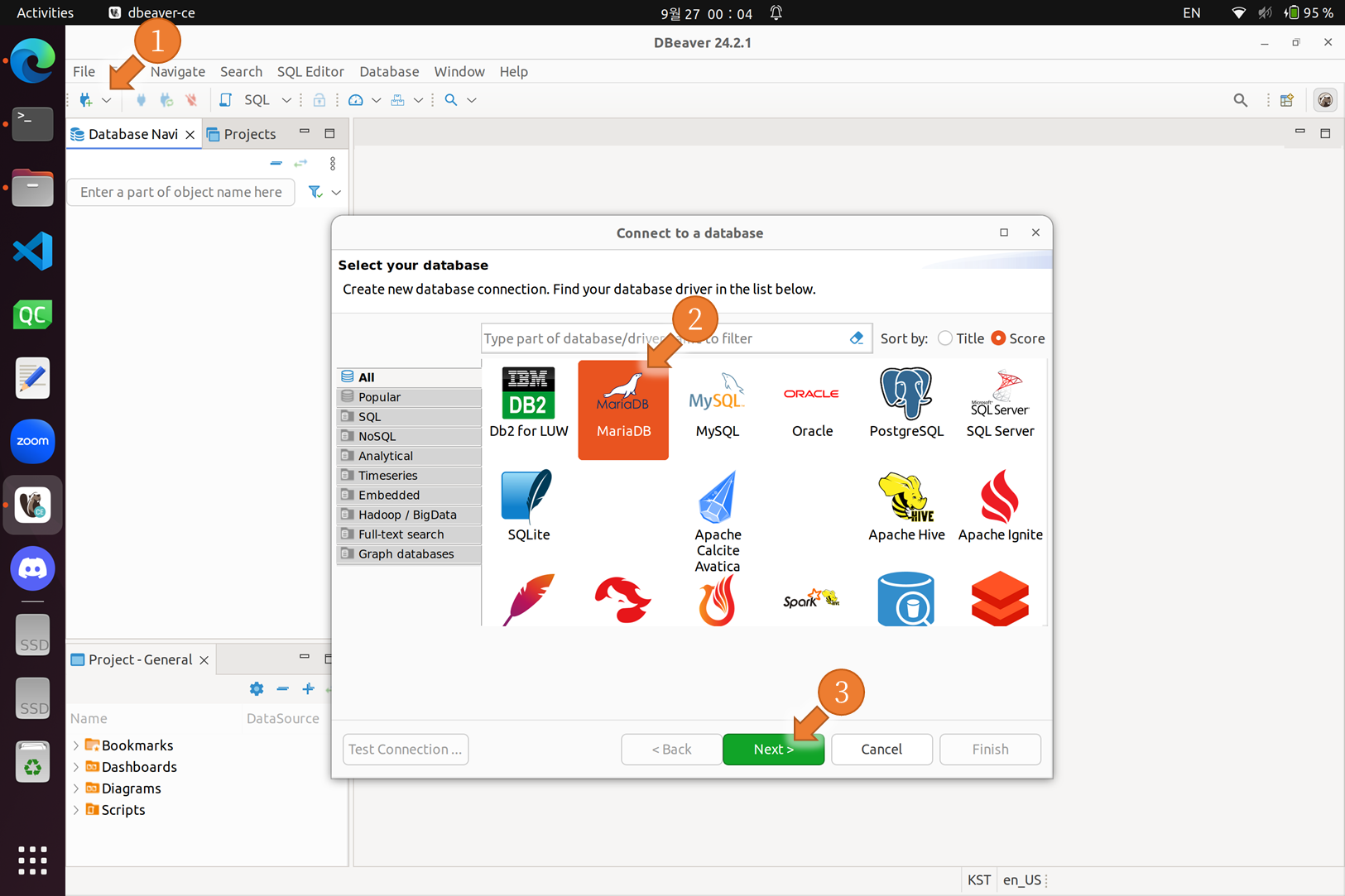Viewport: 1345px width, 896px height.
Task: Open the File menu
Action: click(84, 71)
